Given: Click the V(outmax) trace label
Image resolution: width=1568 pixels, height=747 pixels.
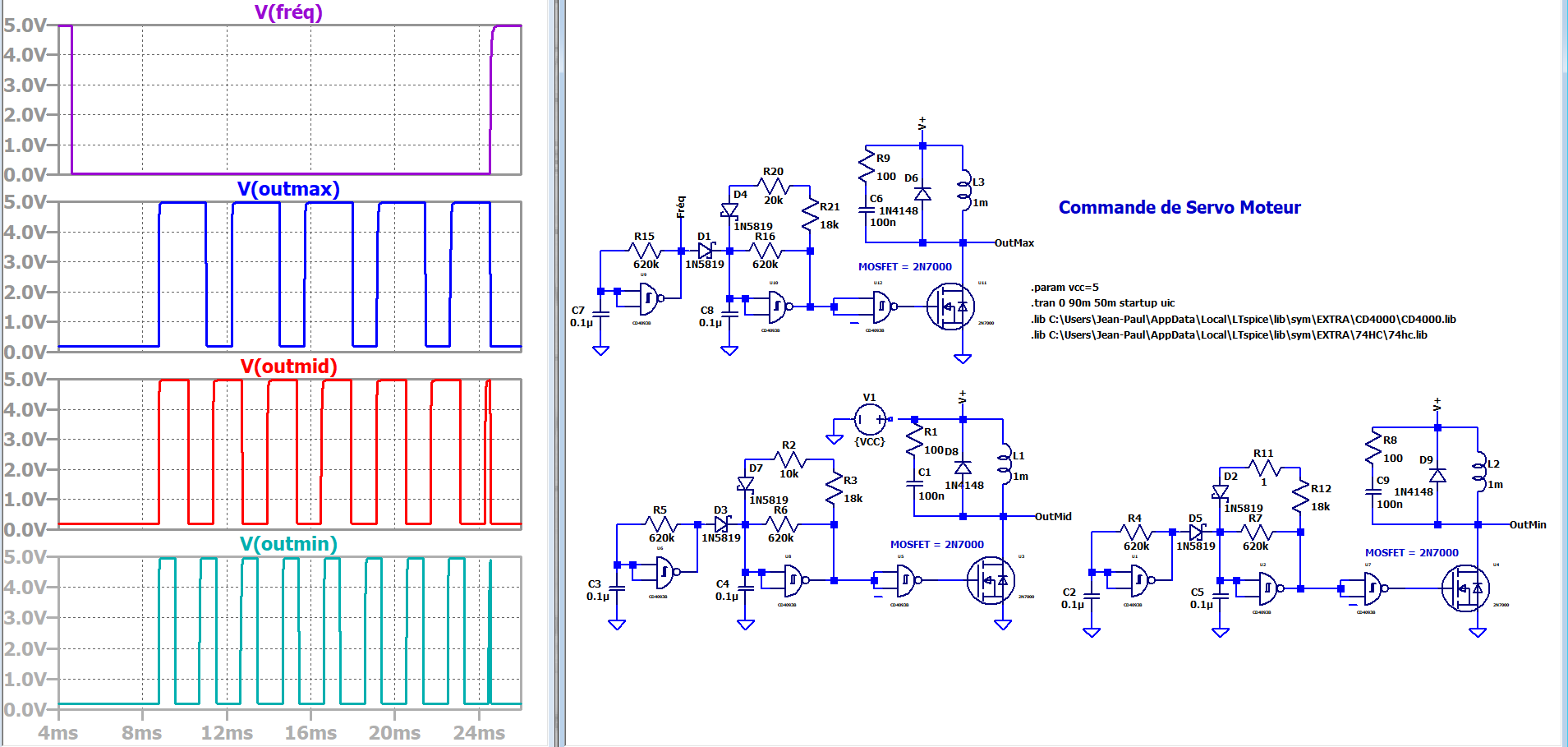Looking at the screenshot, I should tap(288, 189).
